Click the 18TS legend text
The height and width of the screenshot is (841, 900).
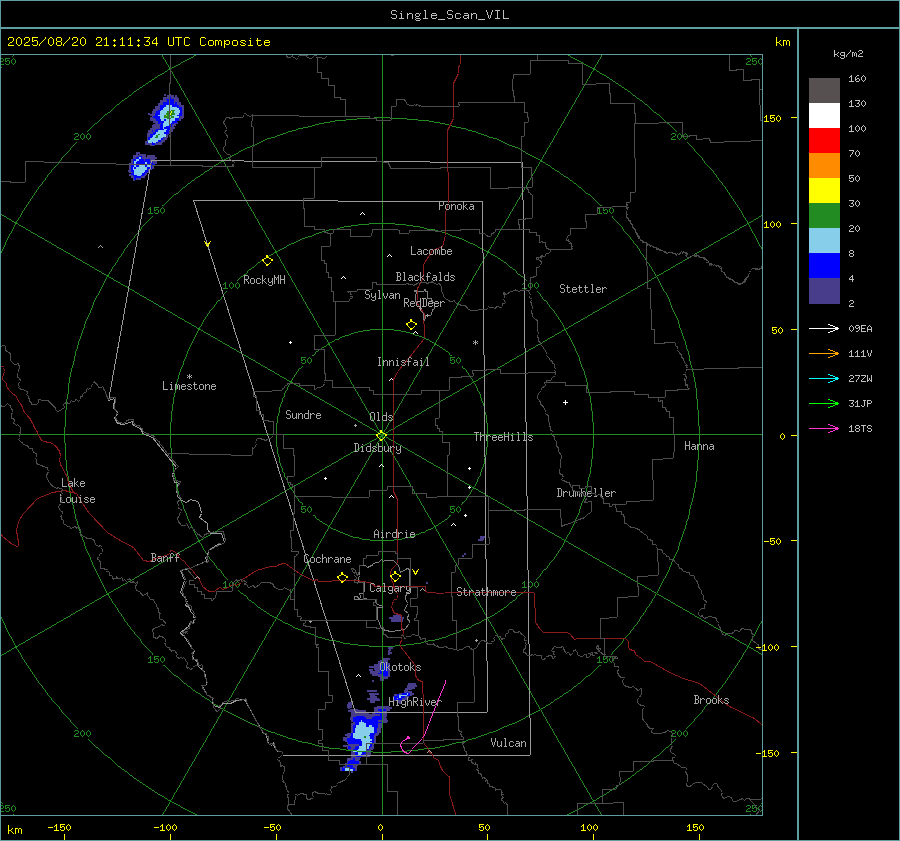coord(860,429)
